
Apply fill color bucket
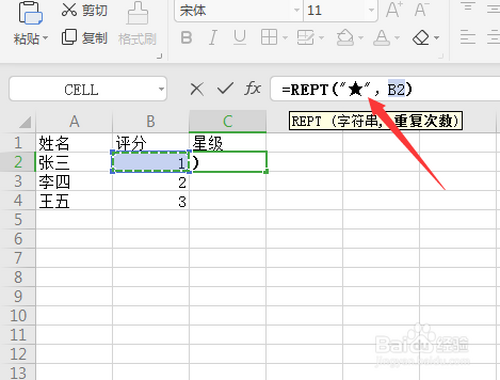click(x=345, y=37)
